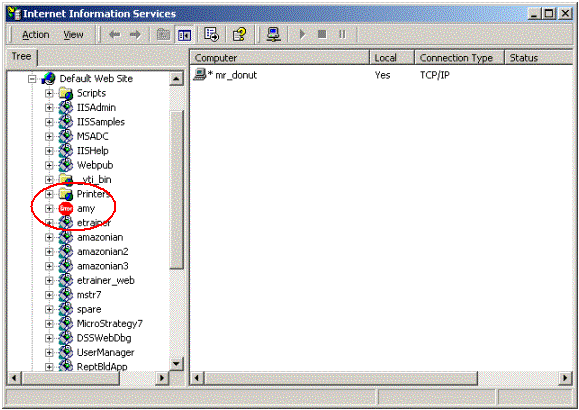Click the Start item play button
579x410 pixels.
(302, 34)
